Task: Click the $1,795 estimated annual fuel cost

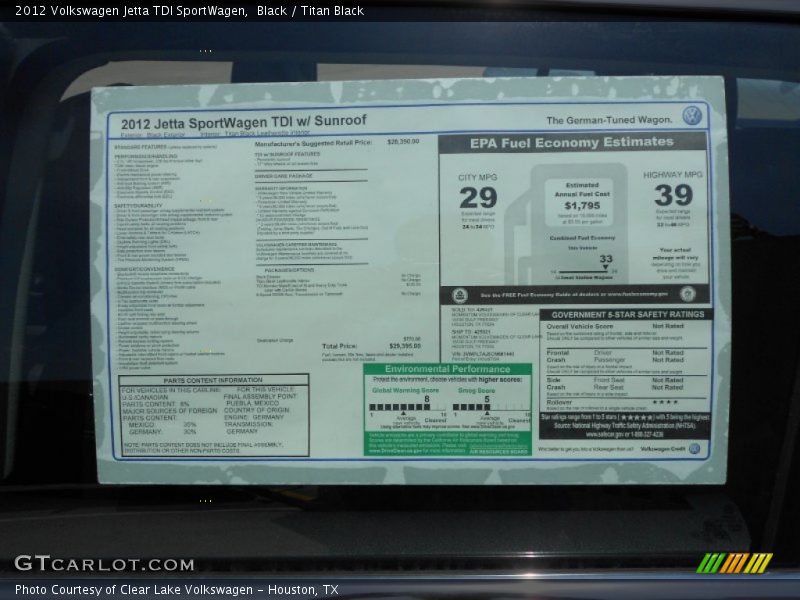Action: 581,205
